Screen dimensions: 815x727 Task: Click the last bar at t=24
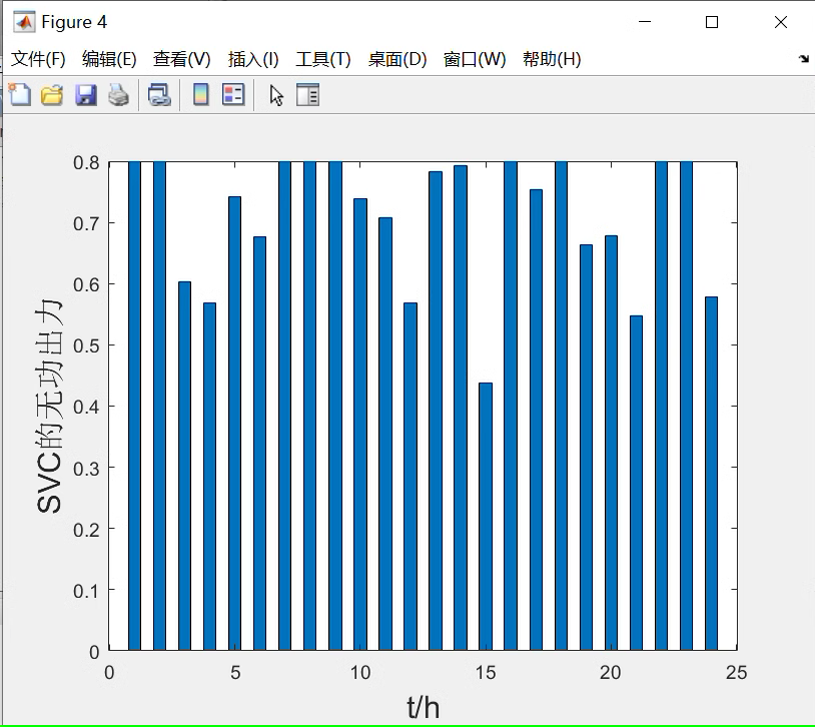pyautogui.click(x=712, y=473)
